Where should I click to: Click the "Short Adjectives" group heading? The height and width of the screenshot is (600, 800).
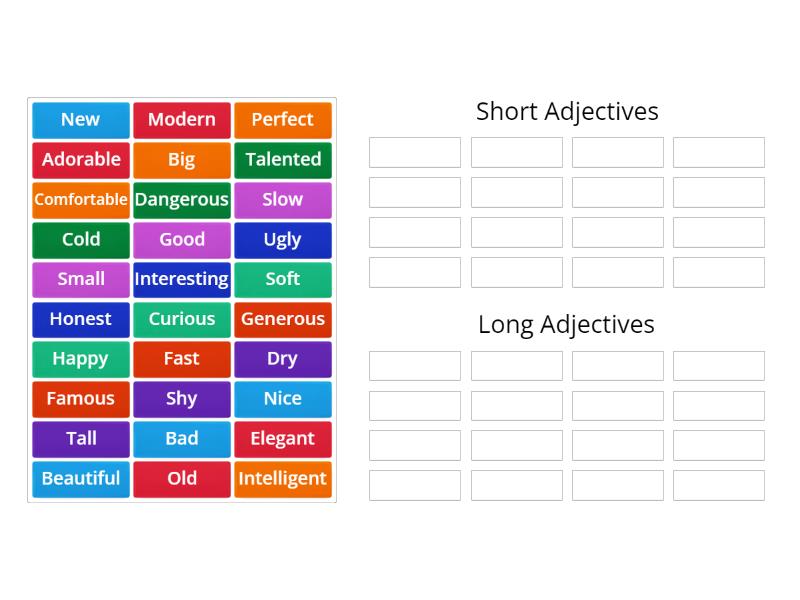click(567, 111)
